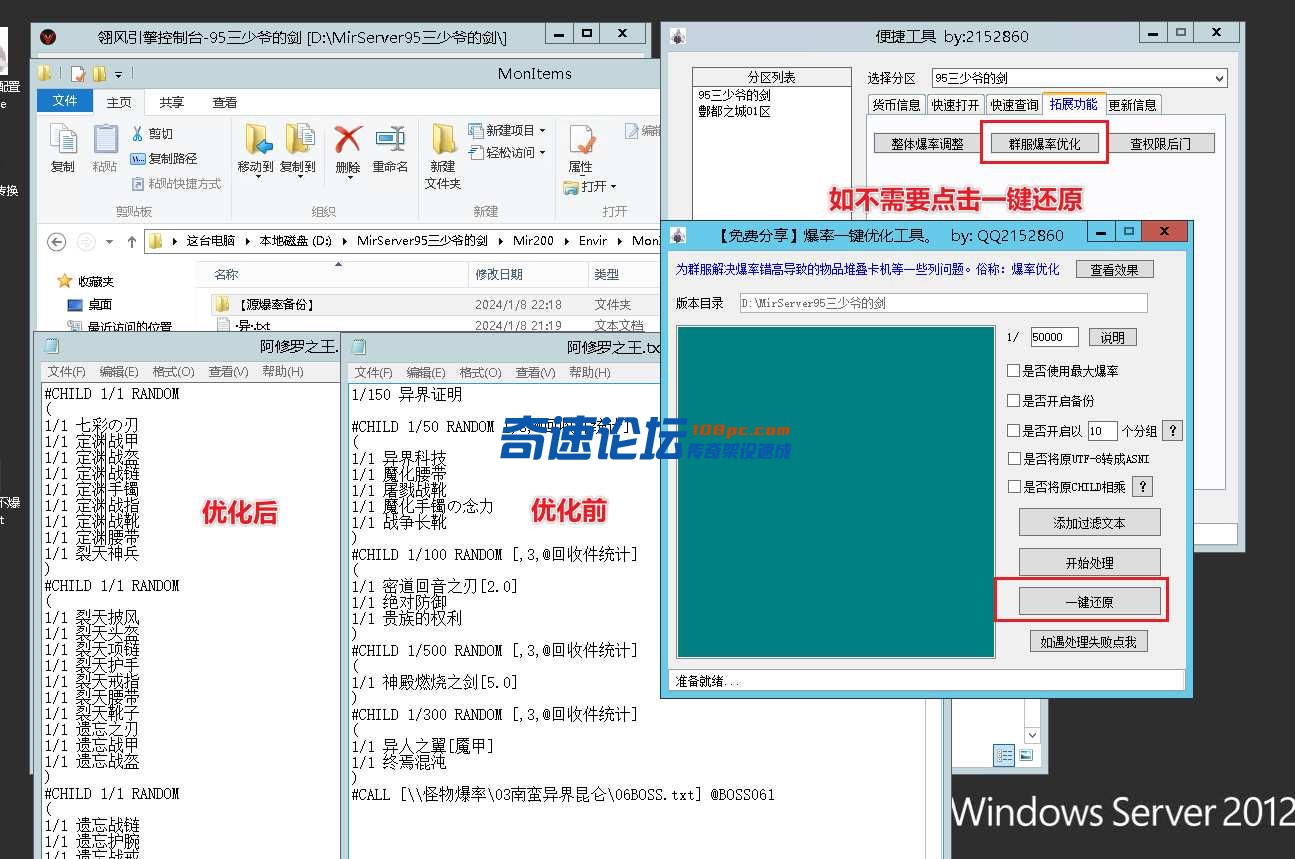Viewport: 1295px width, 859px height.
Task: Open the 文件 tab in Explorer ribbon
Action: [65, 101]
